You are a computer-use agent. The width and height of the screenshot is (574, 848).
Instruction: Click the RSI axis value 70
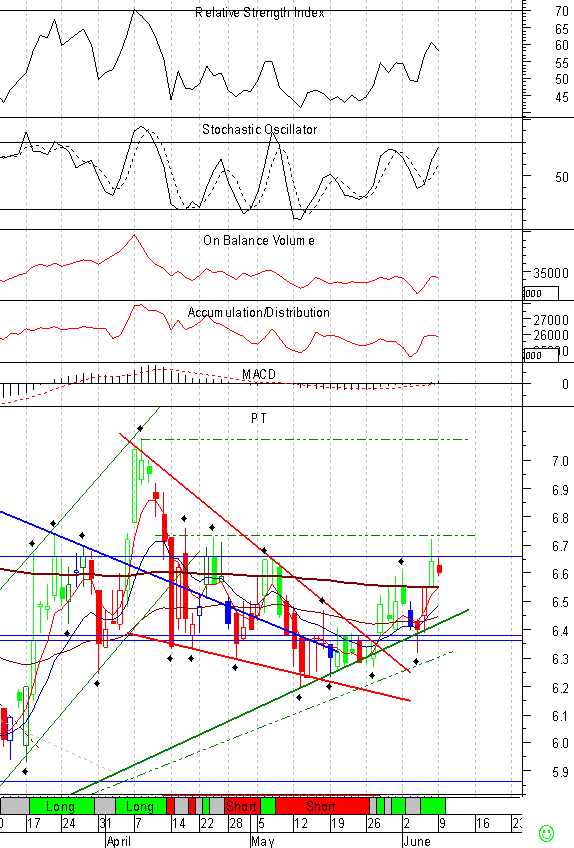(562, 11)
